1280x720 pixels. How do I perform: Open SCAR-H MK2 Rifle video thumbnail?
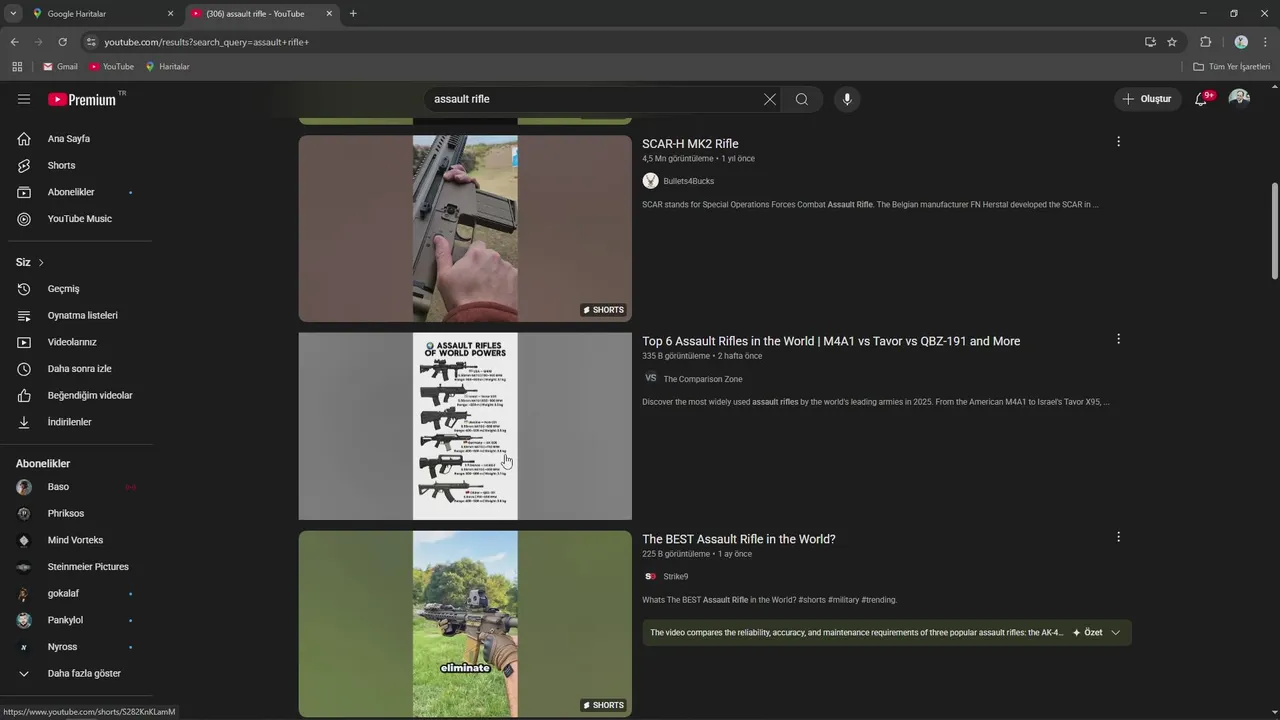click(465, 228)
